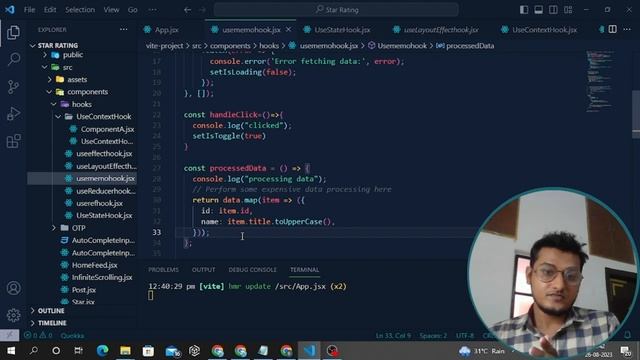Toggle bottom panel layout icon
This screenshot has width=640, height=360.
[x=539, y=9]
